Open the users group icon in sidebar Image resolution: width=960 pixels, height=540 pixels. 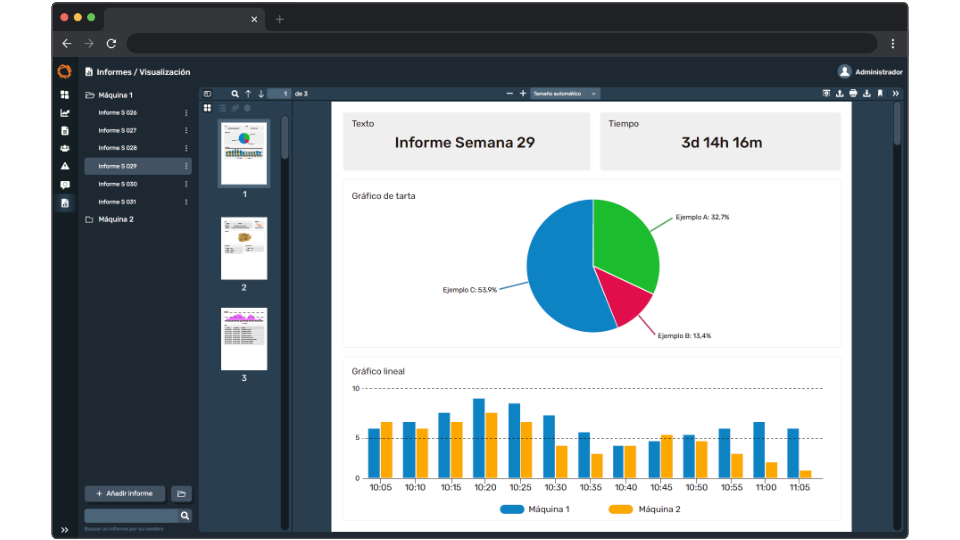click(x=65, y=148)
